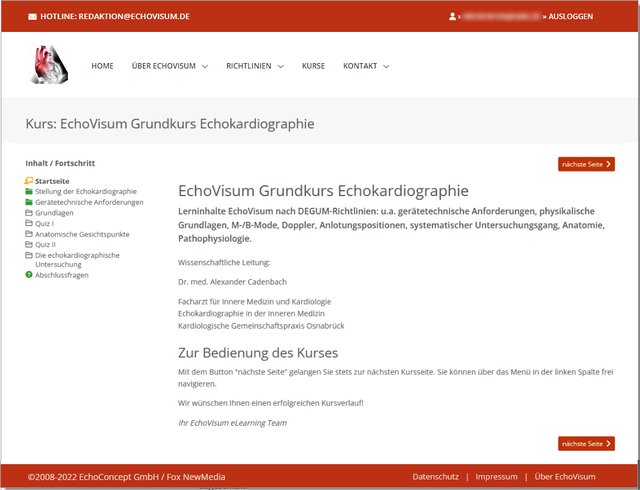Select Startseite in the course outline

[x=52, y=181]
